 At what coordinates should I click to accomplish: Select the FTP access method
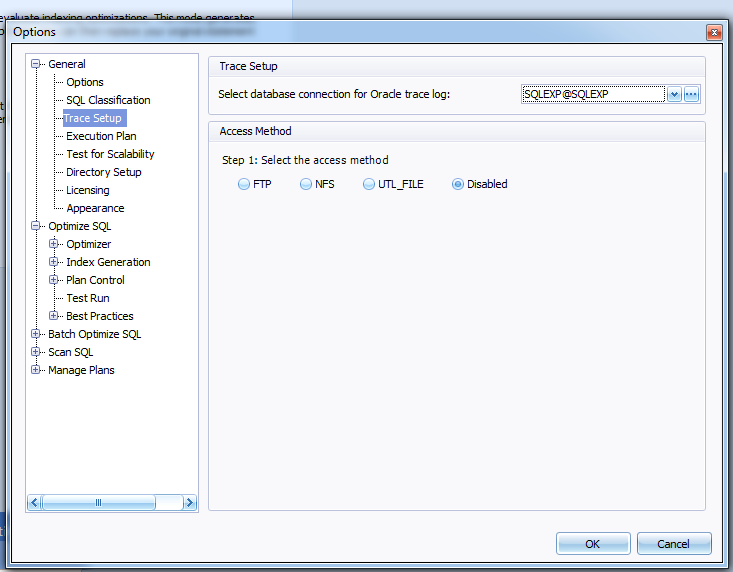click(x=244, y=184)
